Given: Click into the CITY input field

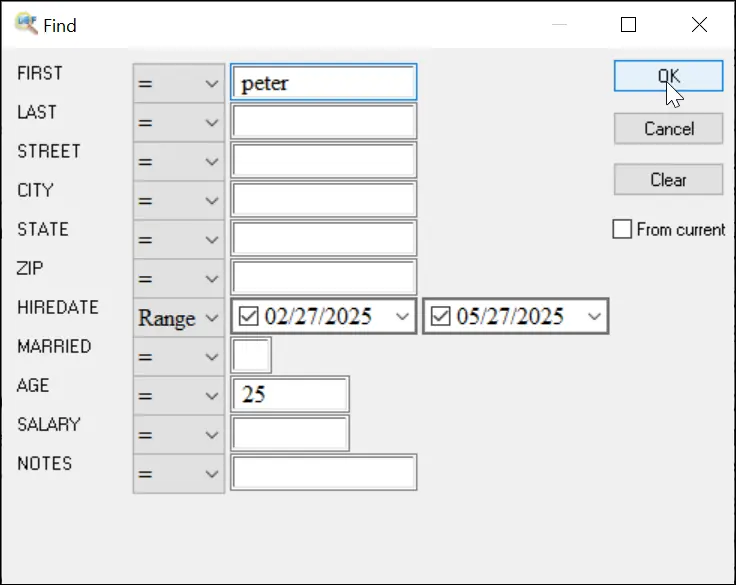Looking at the screenshot, I should [323, 199].
